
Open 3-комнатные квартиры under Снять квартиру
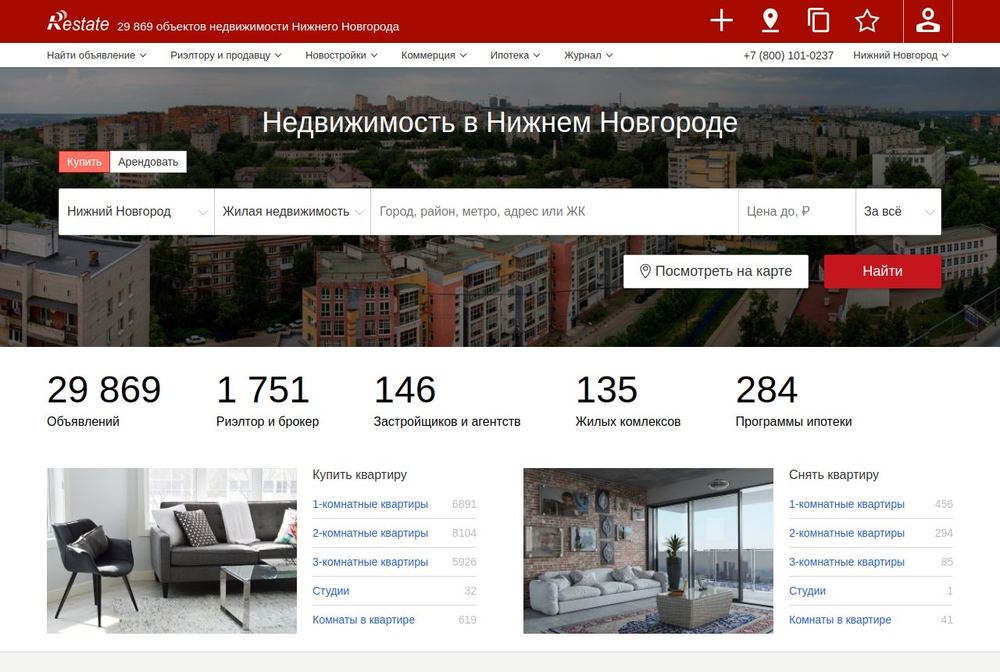[x=846, y=562]
